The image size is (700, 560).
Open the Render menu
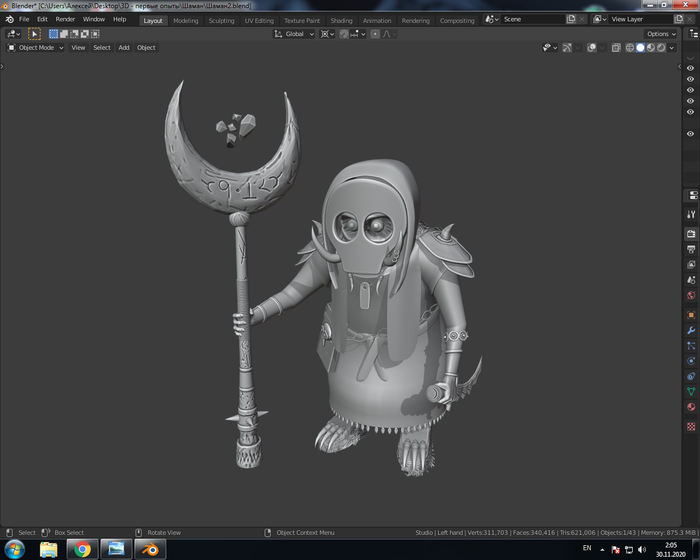(x=65, y=19)
